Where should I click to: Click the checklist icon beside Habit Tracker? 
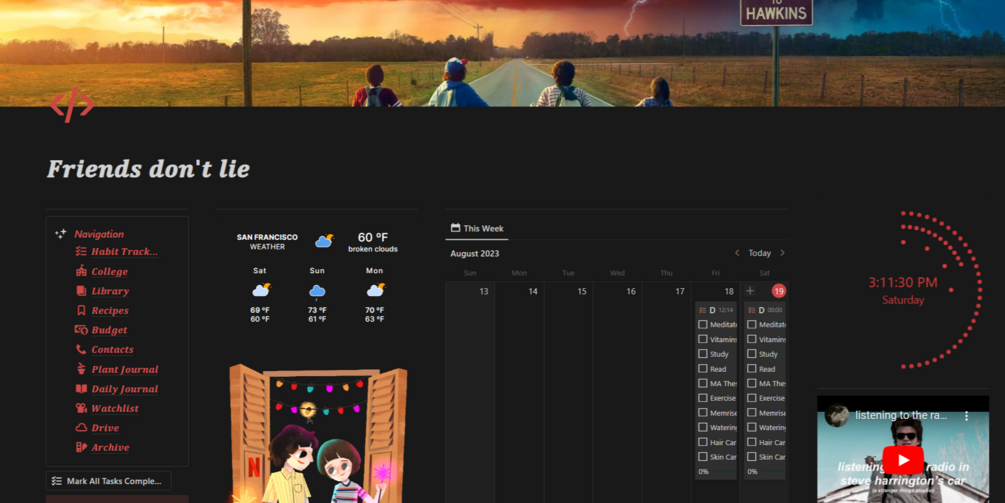(x=81, y=252)
